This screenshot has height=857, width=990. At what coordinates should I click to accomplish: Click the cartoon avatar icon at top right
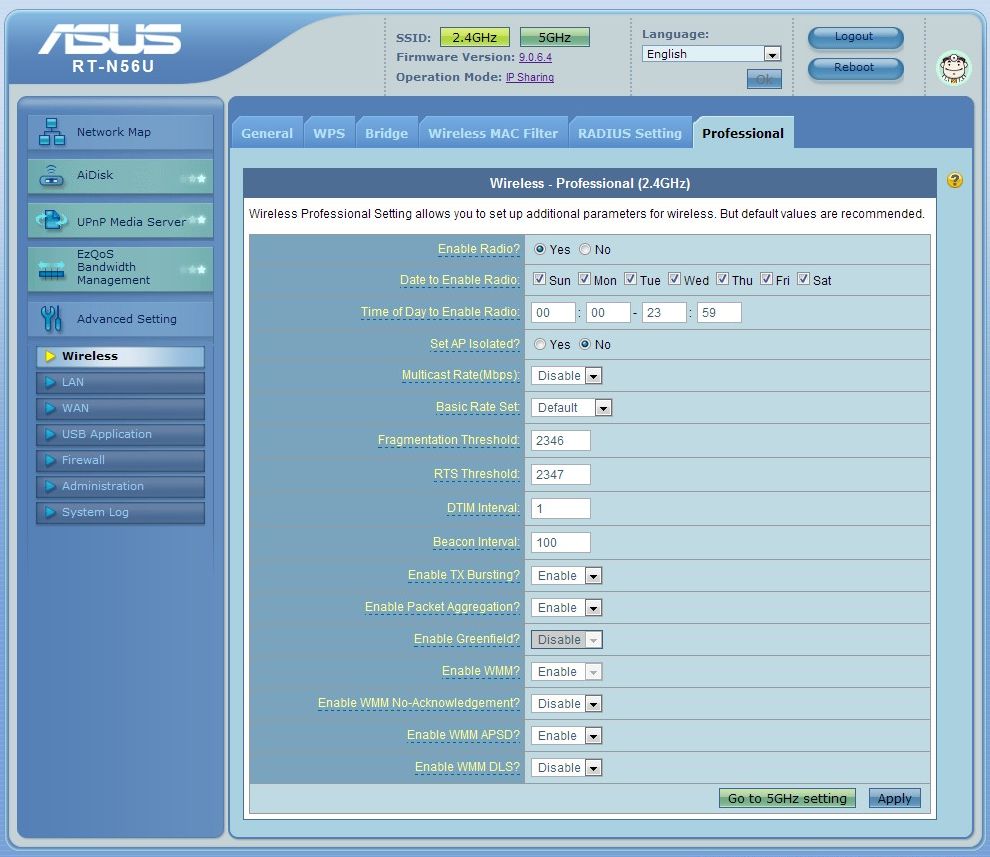coord(953,68)
